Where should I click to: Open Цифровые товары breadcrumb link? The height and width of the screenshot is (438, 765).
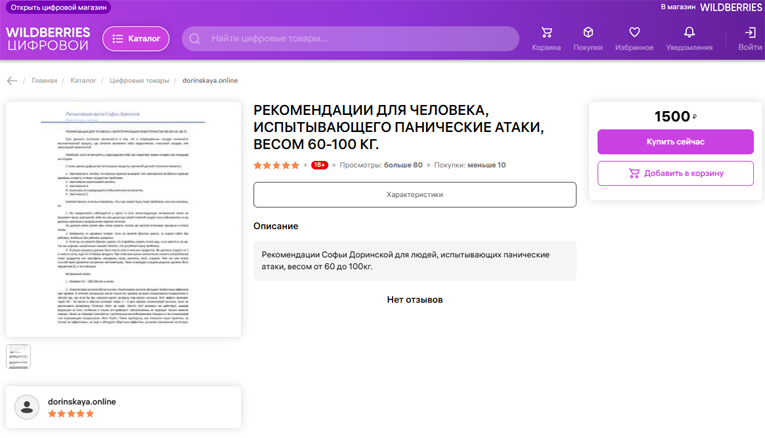[139, 80]
